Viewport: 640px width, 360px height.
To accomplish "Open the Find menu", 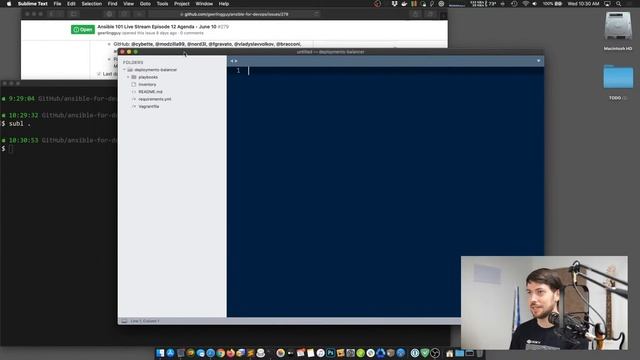I will [x=112, y=4].
